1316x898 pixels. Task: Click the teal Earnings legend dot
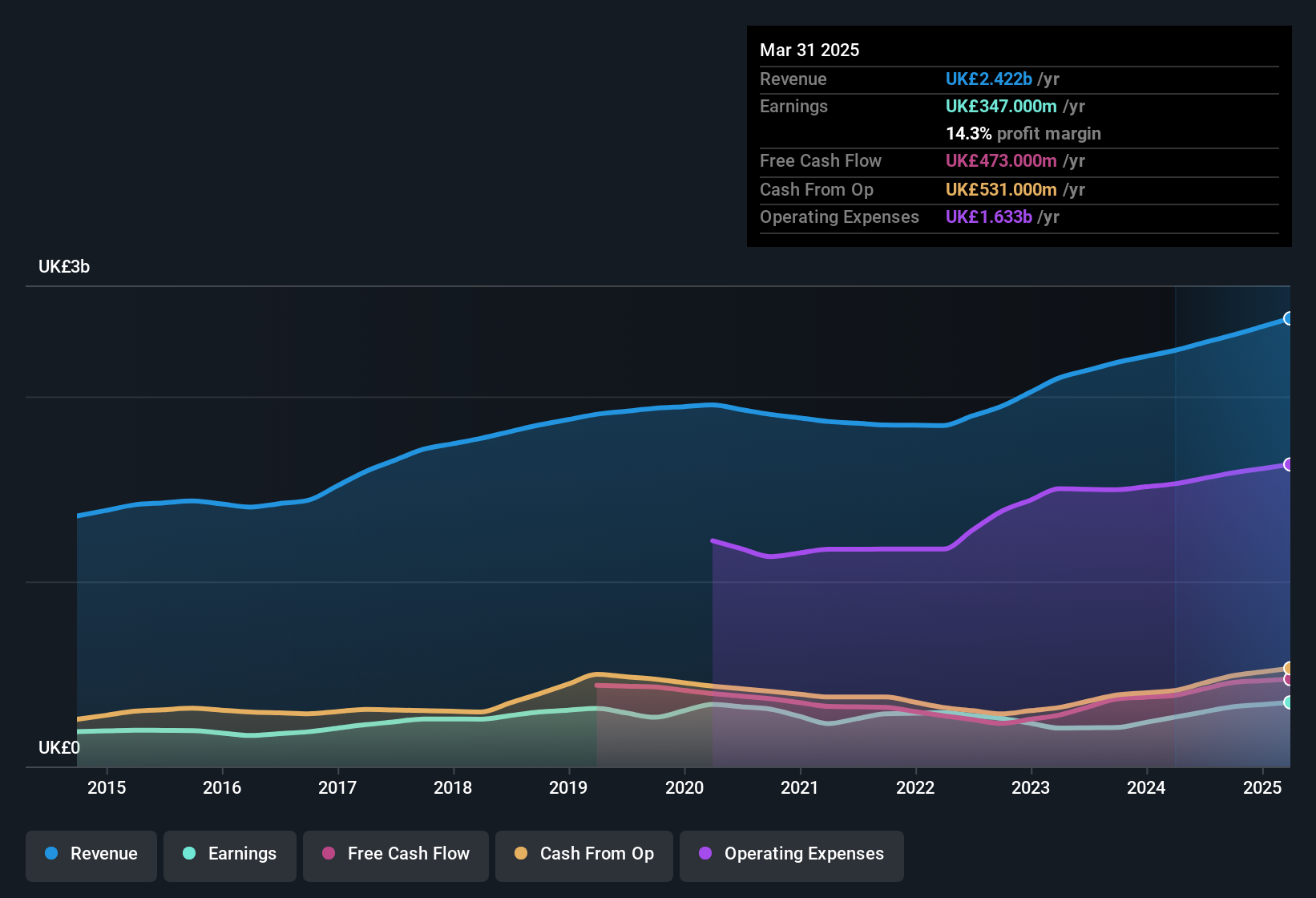[x=189, y=854]
